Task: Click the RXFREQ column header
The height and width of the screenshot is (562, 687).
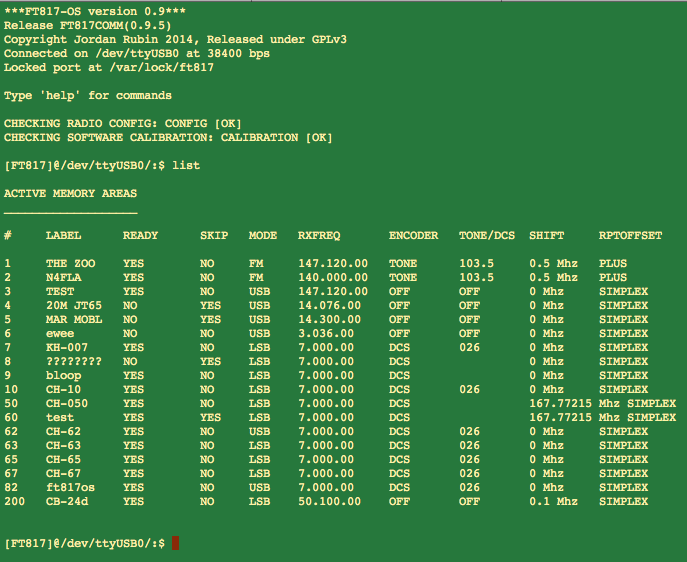Action: click(319, 236)
